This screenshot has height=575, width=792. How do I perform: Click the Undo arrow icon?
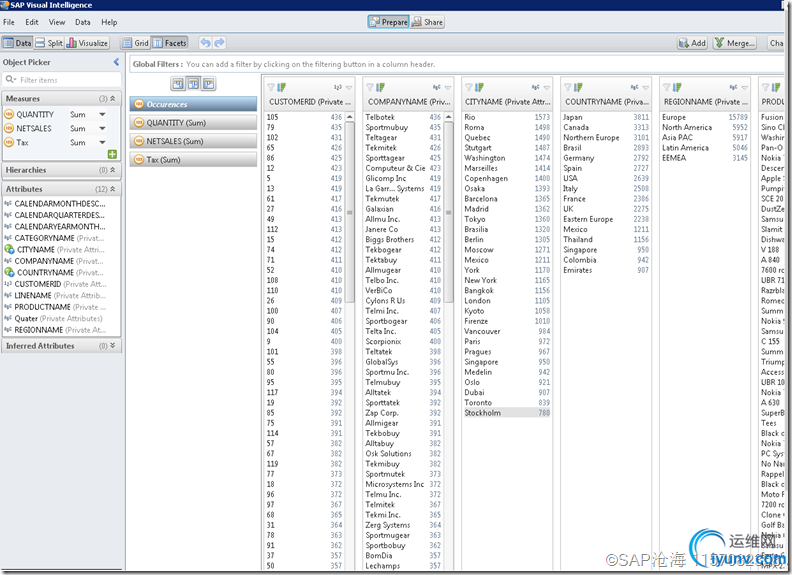(x=205, y=43)
